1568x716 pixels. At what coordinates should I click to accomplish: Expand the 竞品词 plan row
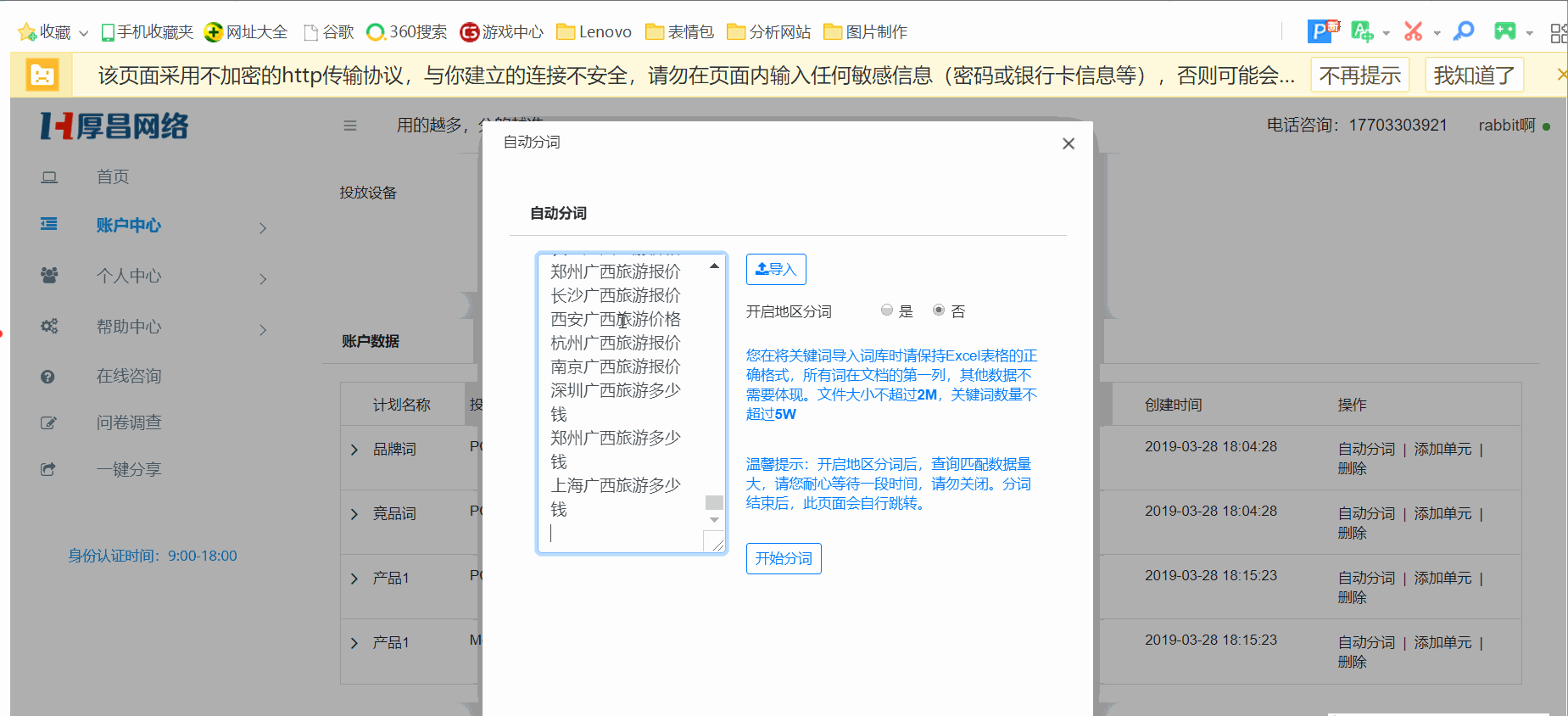(x=354, y=514)
